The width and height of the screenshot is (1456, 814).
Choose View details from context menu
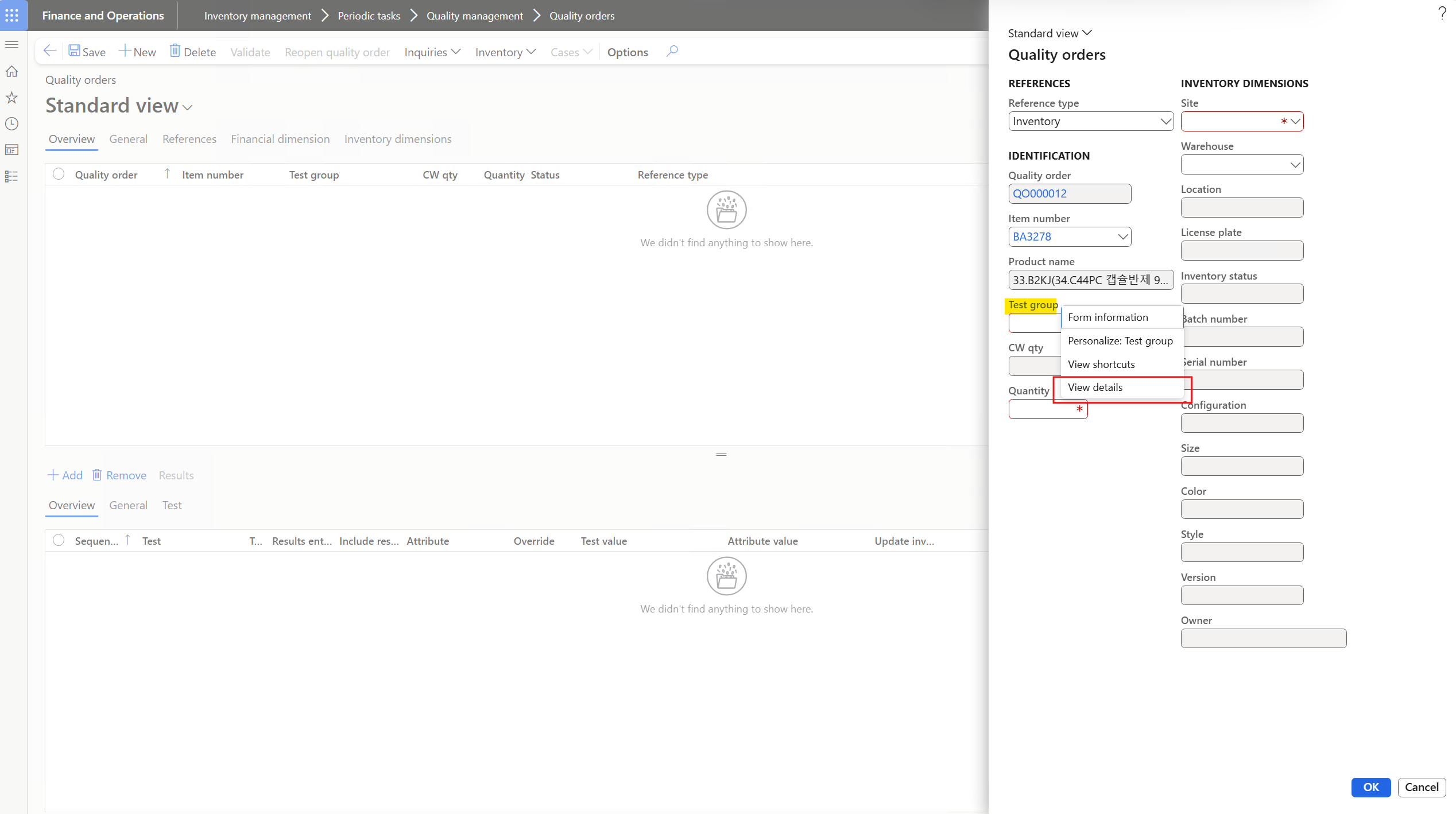[1095, 387]
